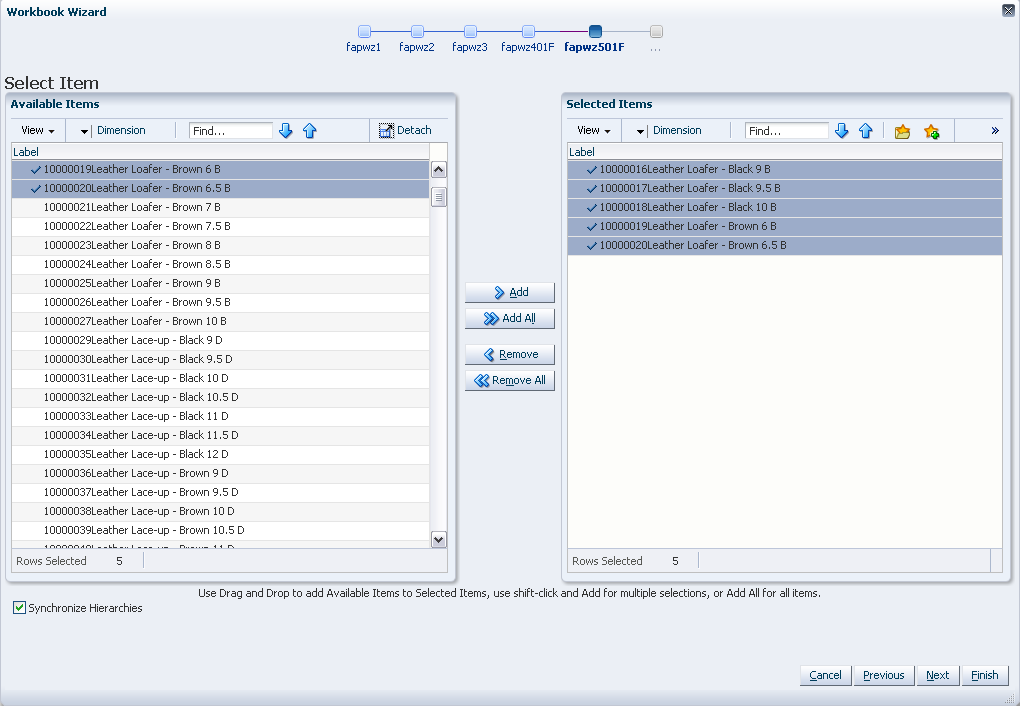Select 10000033Leather Lace-up - Black 11 D
The image size is (1020, 706).
pyautogui.click(x=221, y=416)
